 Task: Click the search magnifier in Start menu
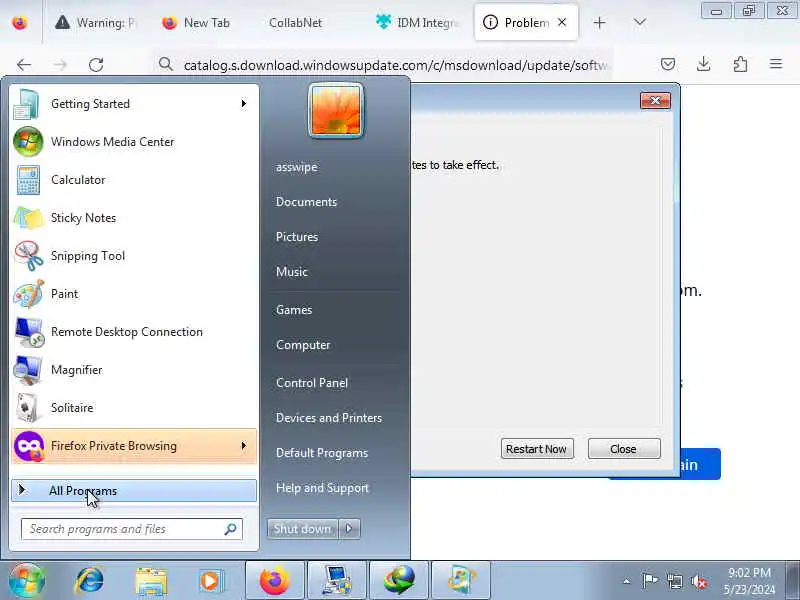(231, 529)
